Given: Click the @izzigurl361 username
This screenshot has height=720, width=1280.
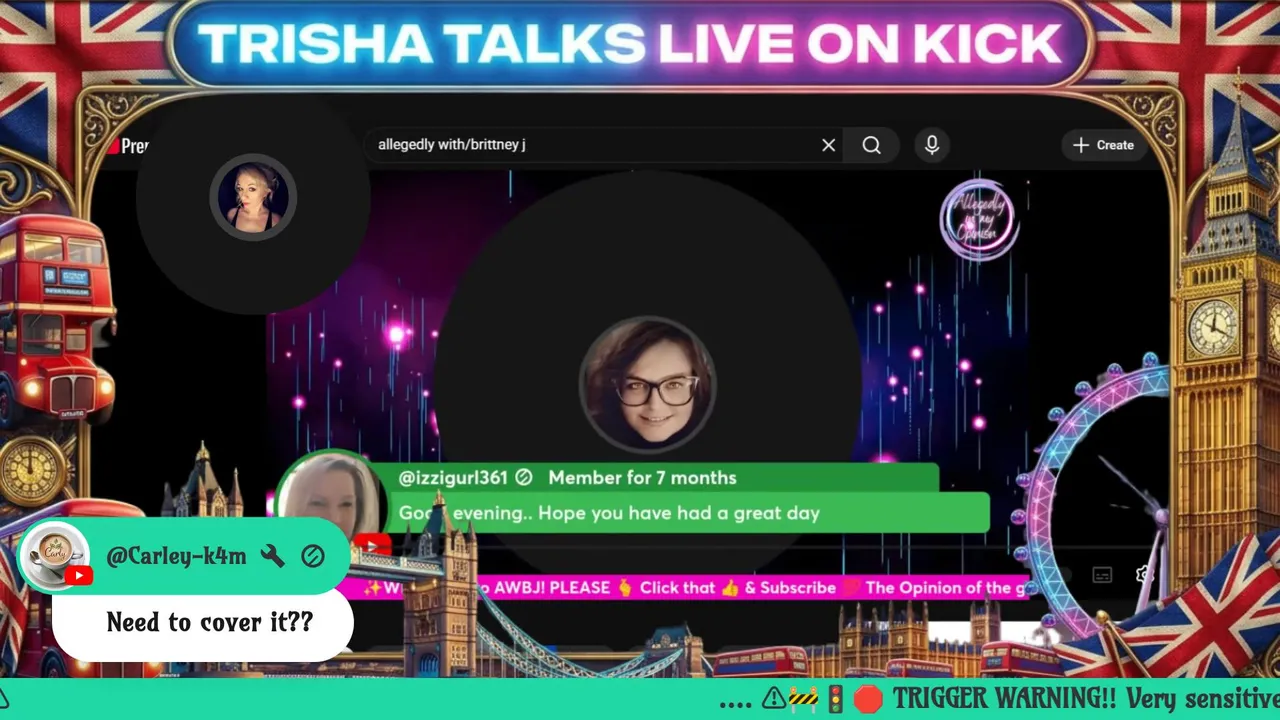Looking at the screenshot, I should pos(453,478).
